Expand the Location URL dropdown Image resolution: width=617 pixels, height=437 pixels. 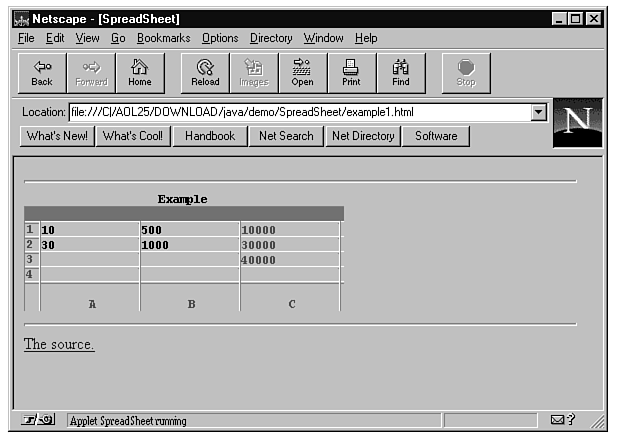pos(540,113)
